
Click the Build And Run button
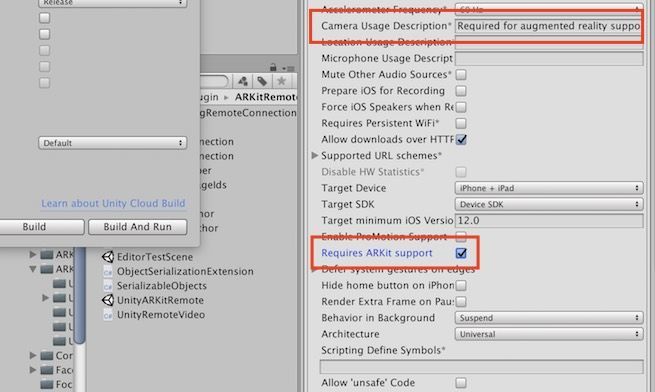(137, 227)
